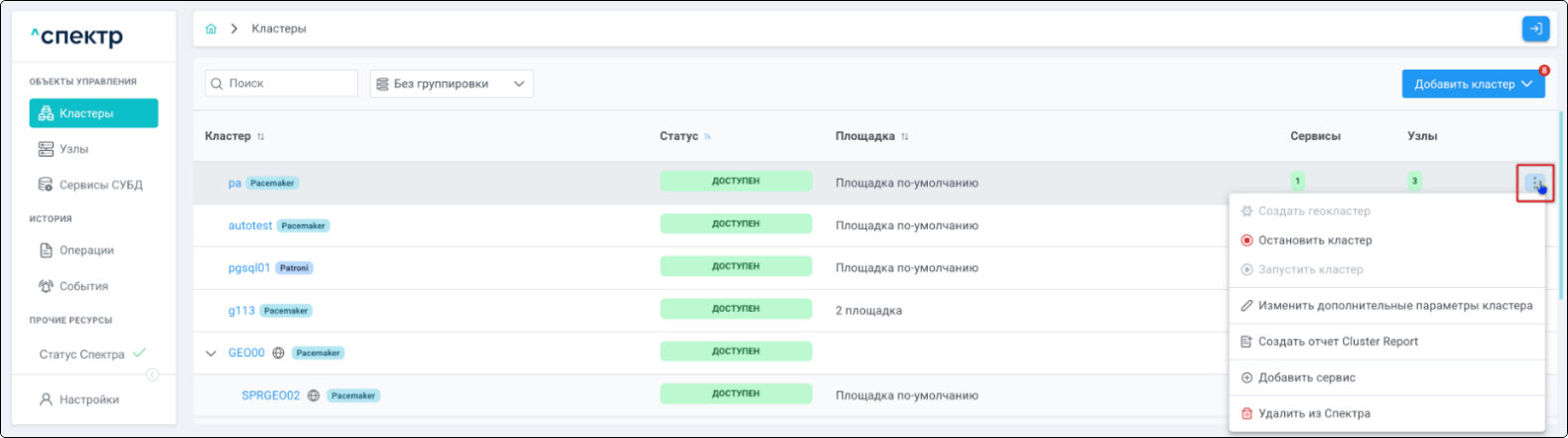Open the autotest cluster link

250,225
